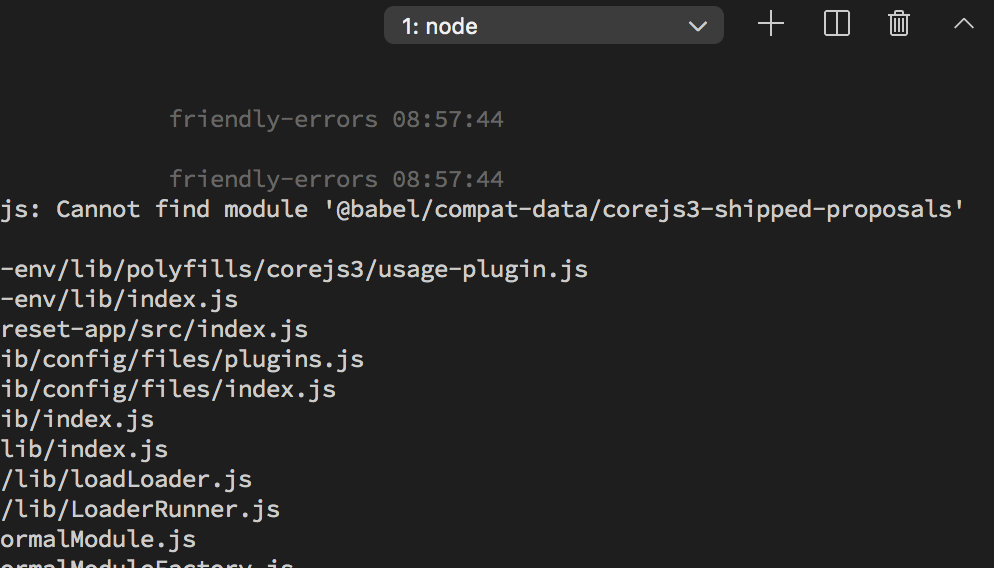Open the /lib/loadLoader.js path link

click(126, 479)
